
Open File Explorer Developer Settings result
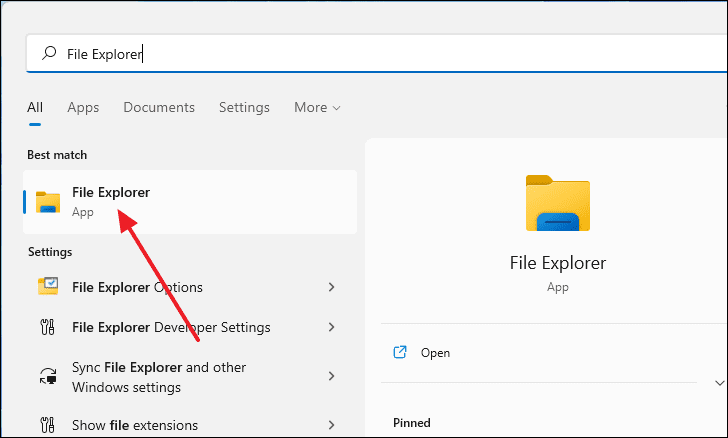(190, 327)
